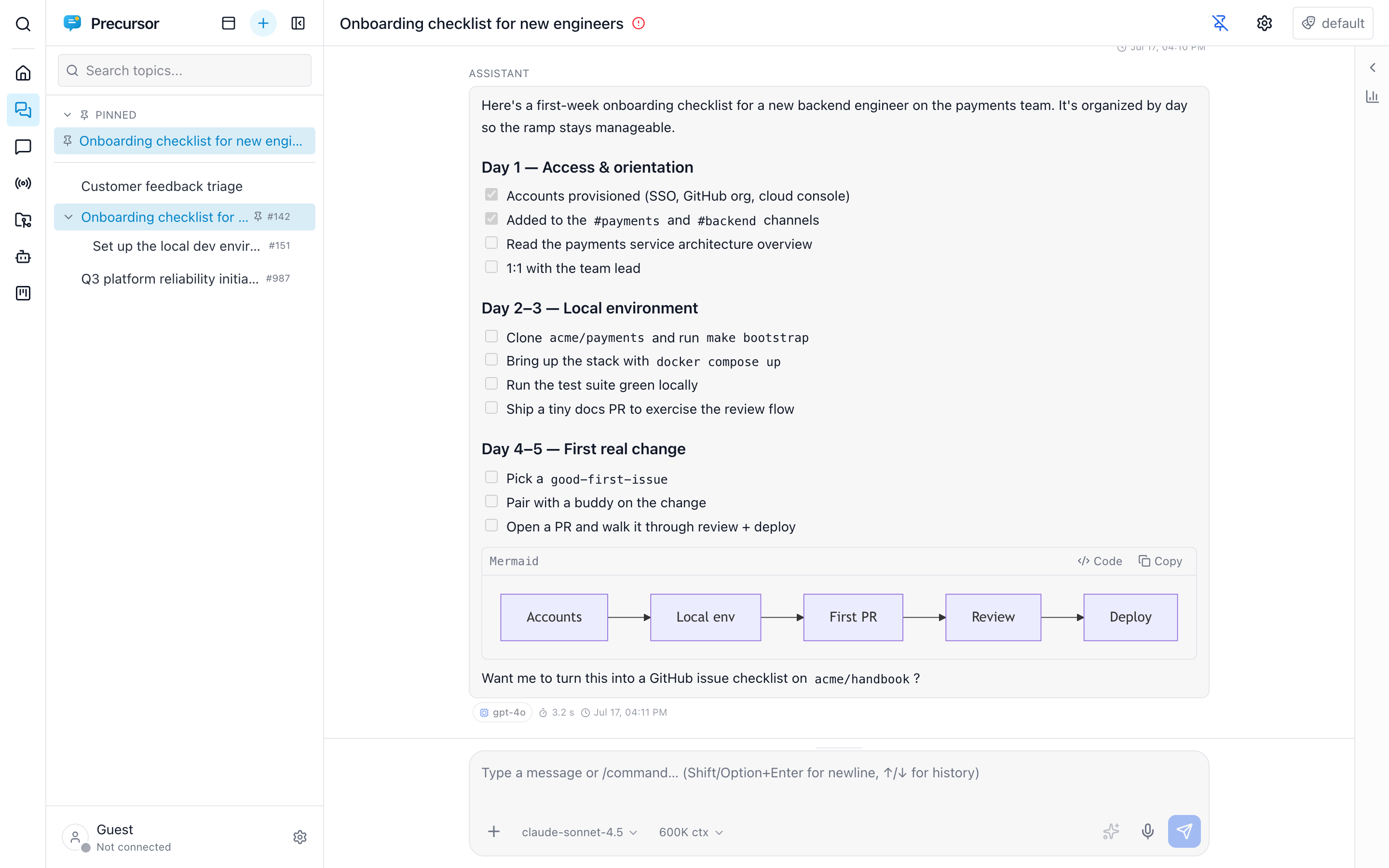1389x868 pixels.
Task: Toggle Accounts provisioned checkbox
Action: tap(491, 195)
